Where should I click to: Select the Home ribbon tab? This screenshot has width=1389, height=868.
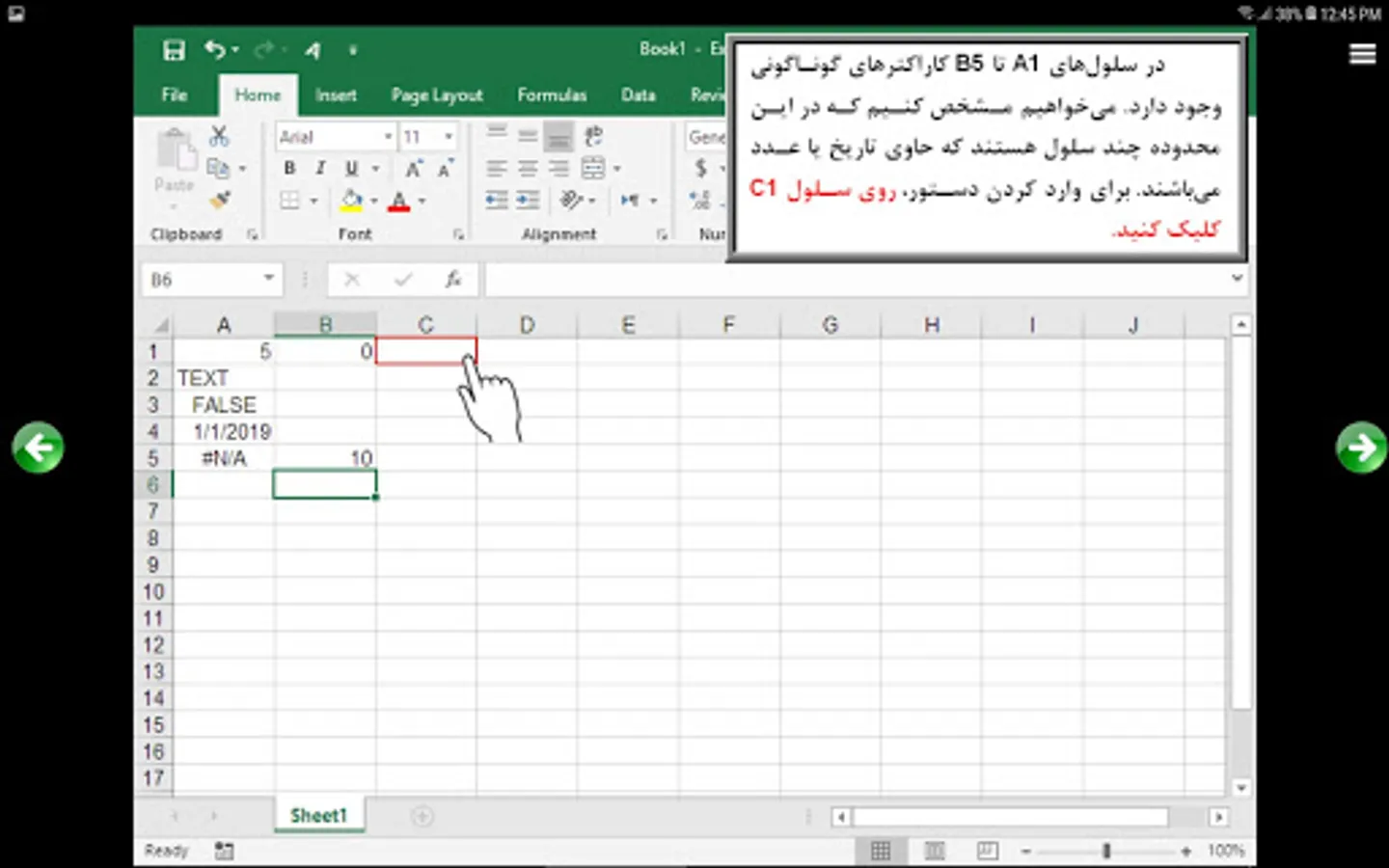pos(258,95)
